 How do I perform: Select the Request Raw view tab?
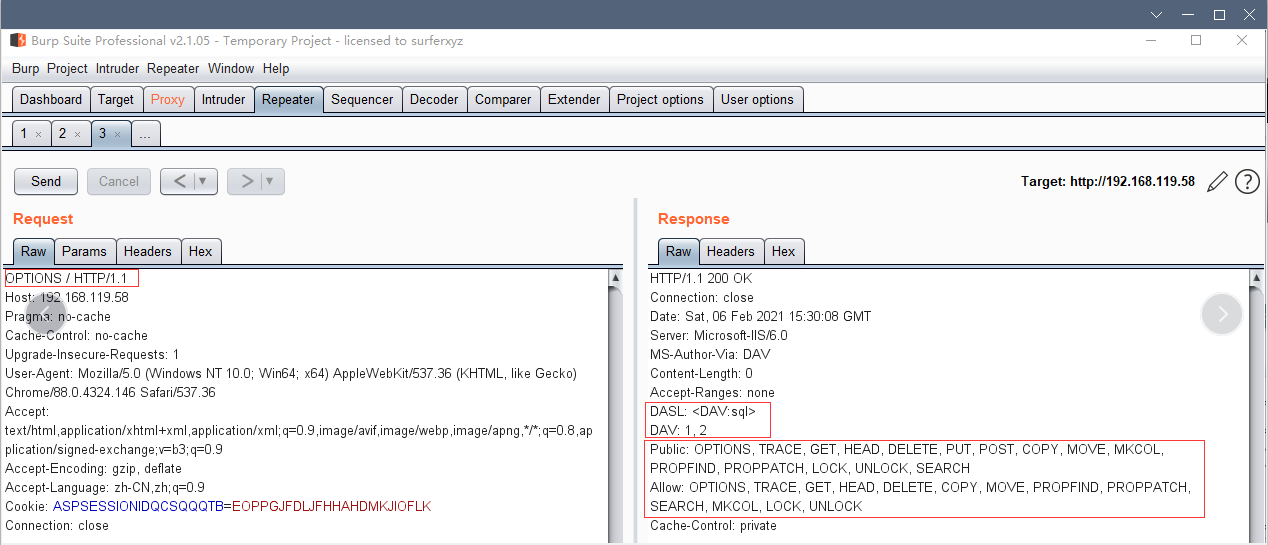coord(34,251)
